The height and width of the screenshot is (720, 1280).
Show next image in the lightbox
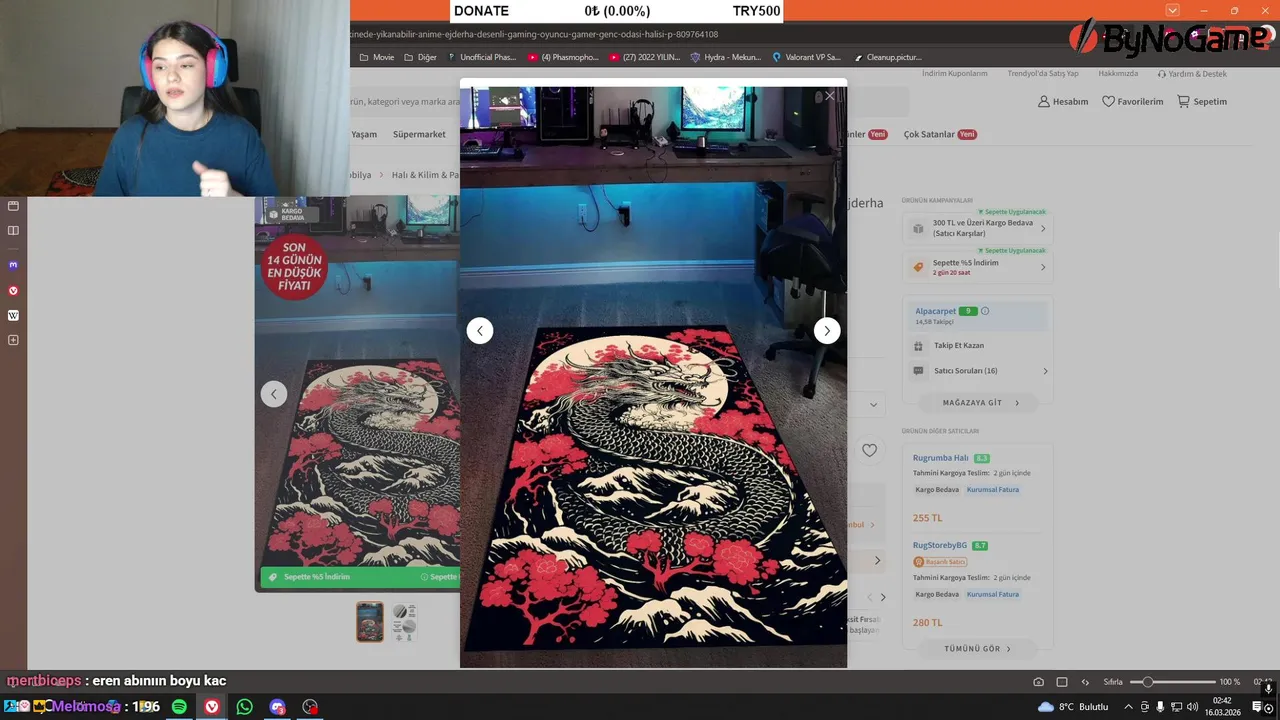pyautogui.click(x=827, y=331)
